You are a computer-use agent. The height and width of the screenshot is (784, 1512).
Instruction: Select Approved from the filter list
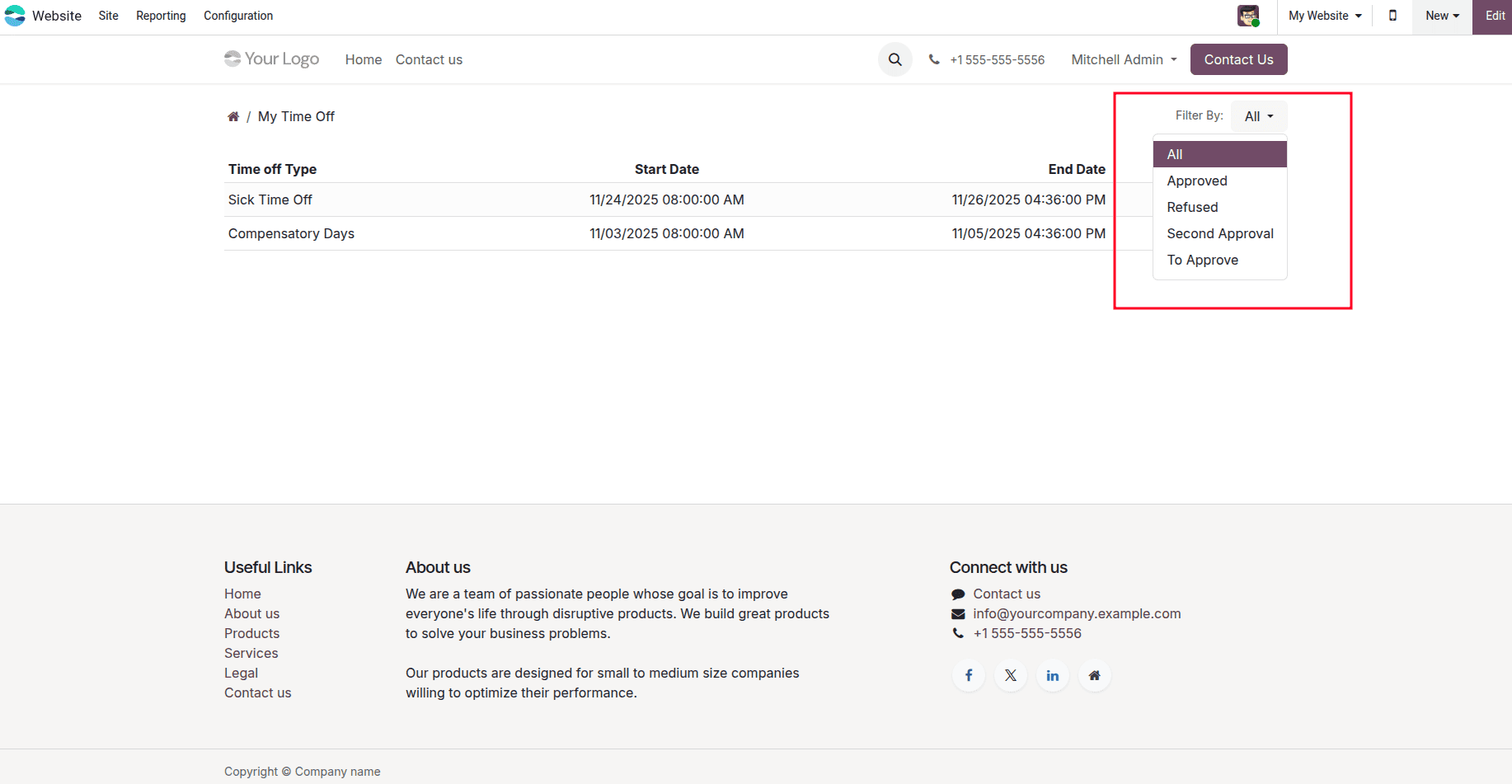point(1196,181)
